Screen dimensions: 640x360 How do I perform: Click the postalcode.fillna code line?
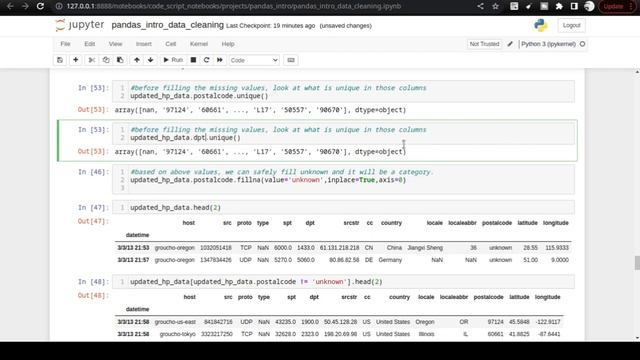(x=268, y=180)
